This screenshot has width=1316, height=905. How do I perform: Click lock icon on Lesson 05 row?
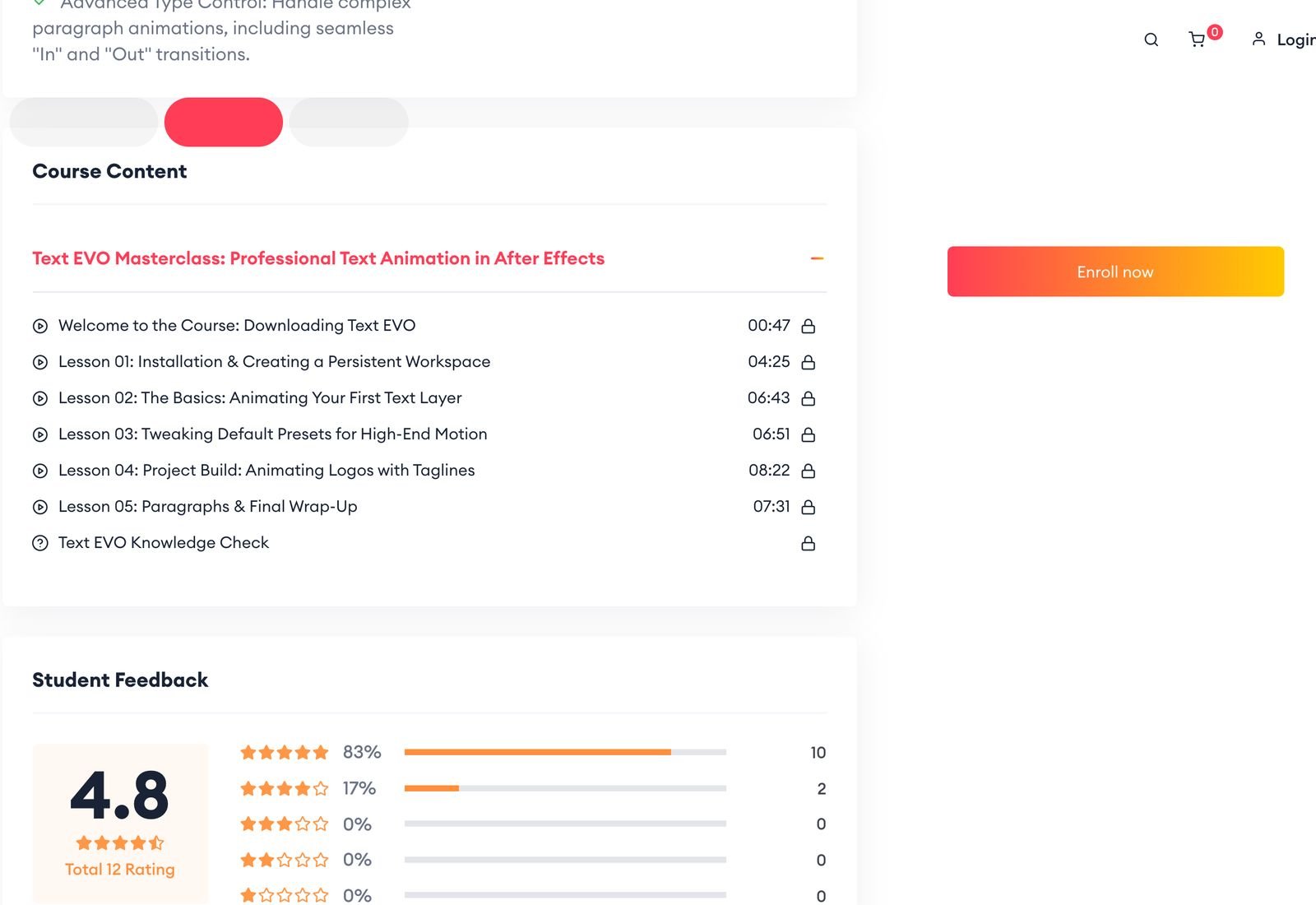(809, 507)
